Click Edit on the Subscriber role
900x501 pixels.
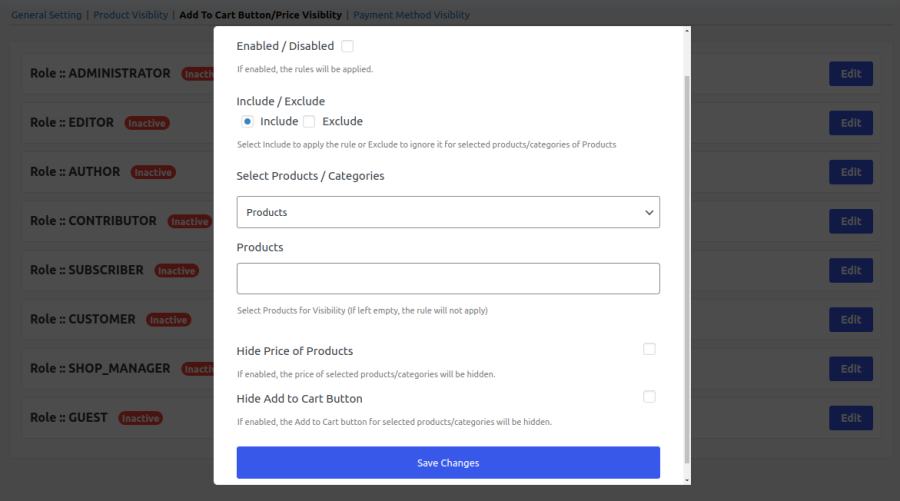[x=850, y=270]
